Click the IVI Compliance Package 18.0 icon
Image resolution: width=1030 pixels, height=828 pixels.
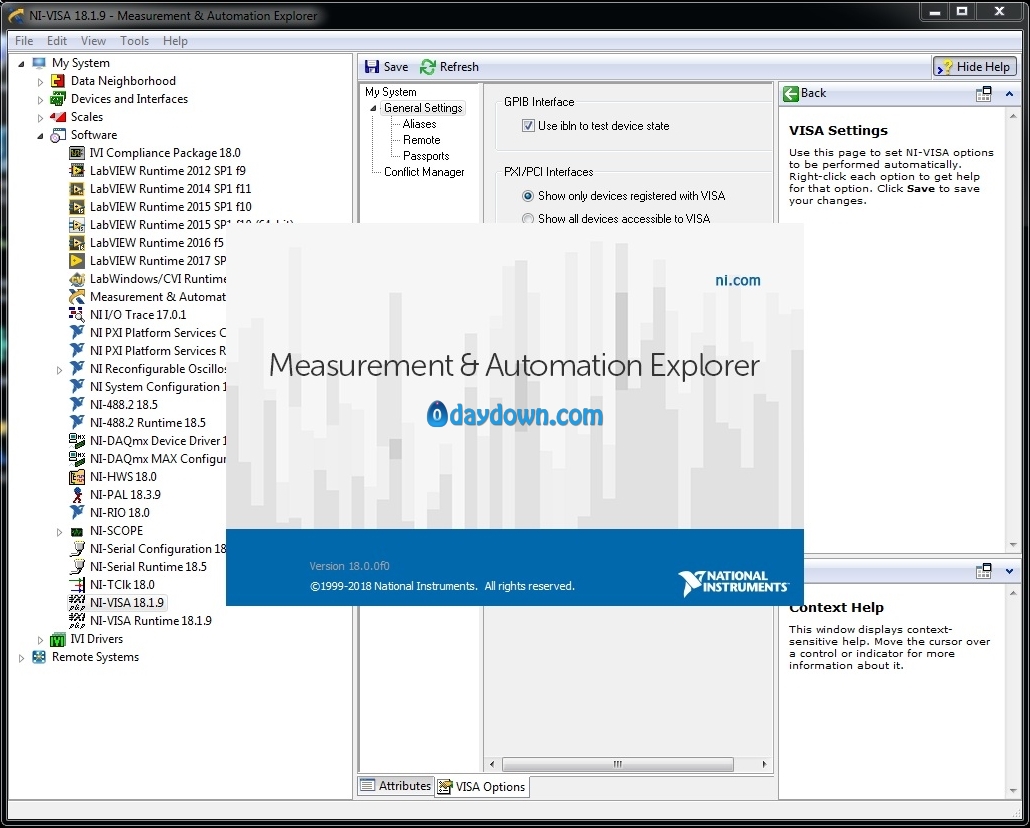pyautogui.click(x=77, y=153)
